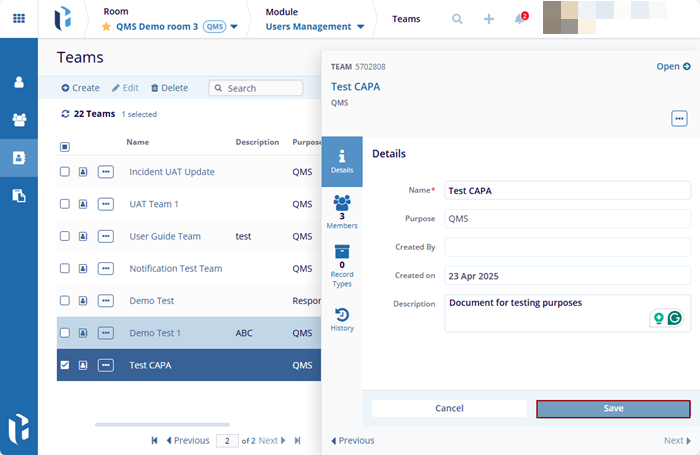Click the plus add icon in header
Viewport: 700px width, 455px height.
click(x=489, y=19)
